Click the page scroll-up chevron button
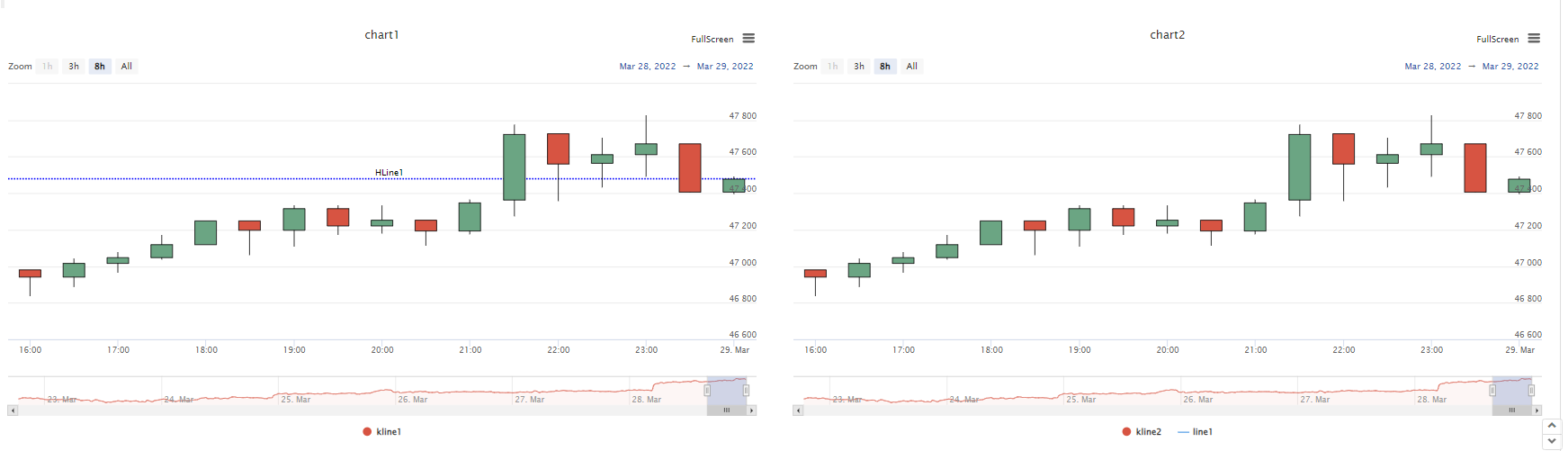The width and height of the screenshot is (1568, 451). click(x=1552, y=426)
